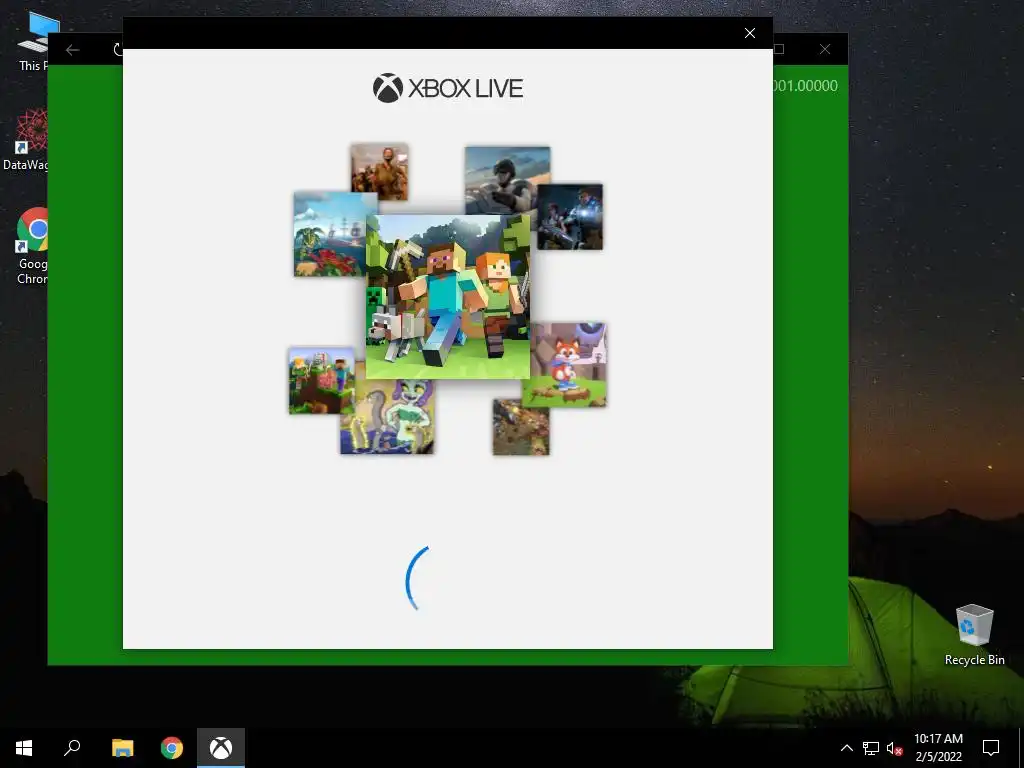Select the Google Chrome desktop shortcut

[31, 246]
